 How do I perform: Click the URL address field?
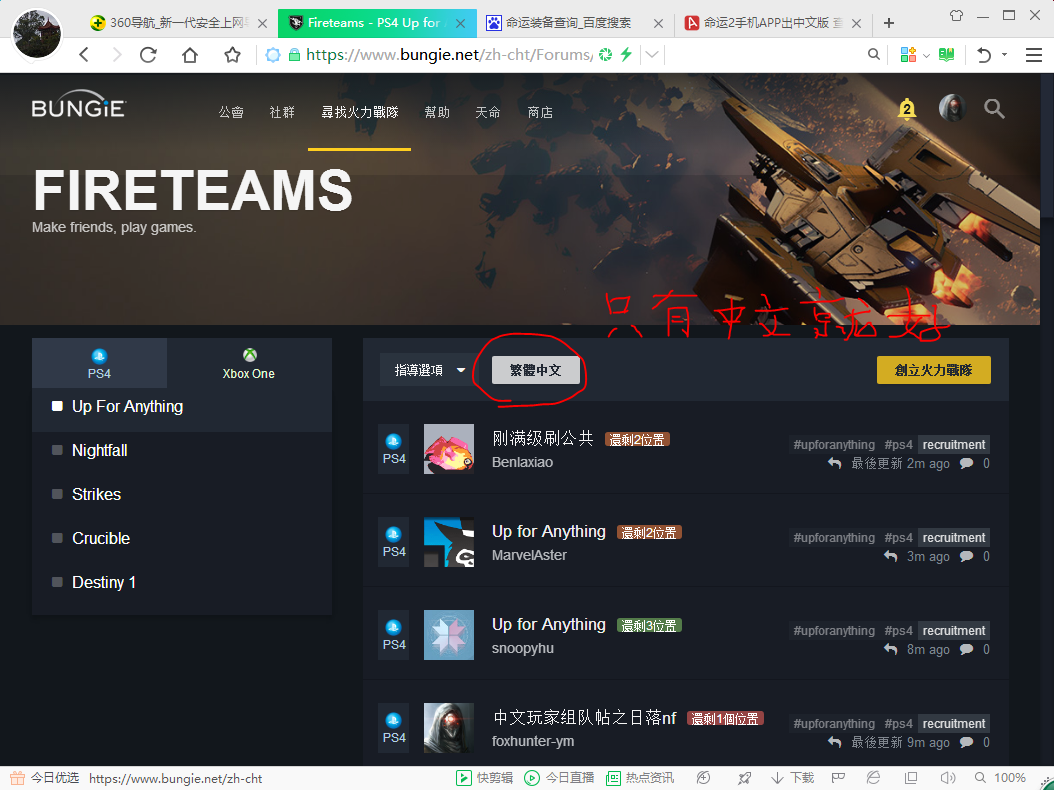pyautogui.click(x=449, y=54)
